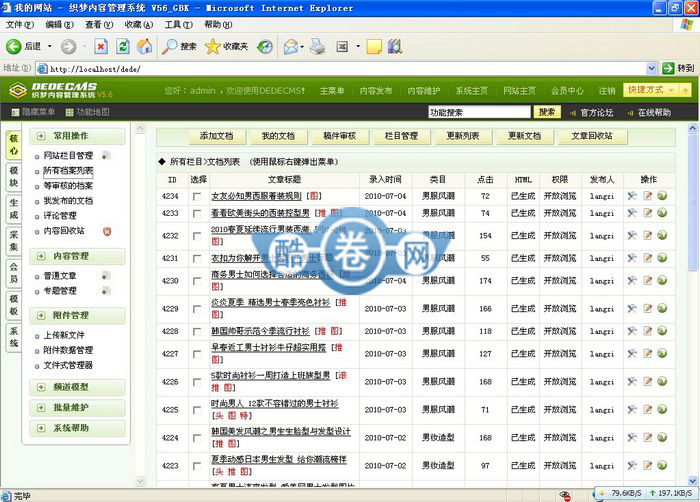The image size is (700, 502).
Task: Select the 核心 vertical sidebar tab
Action: point(14,145)
